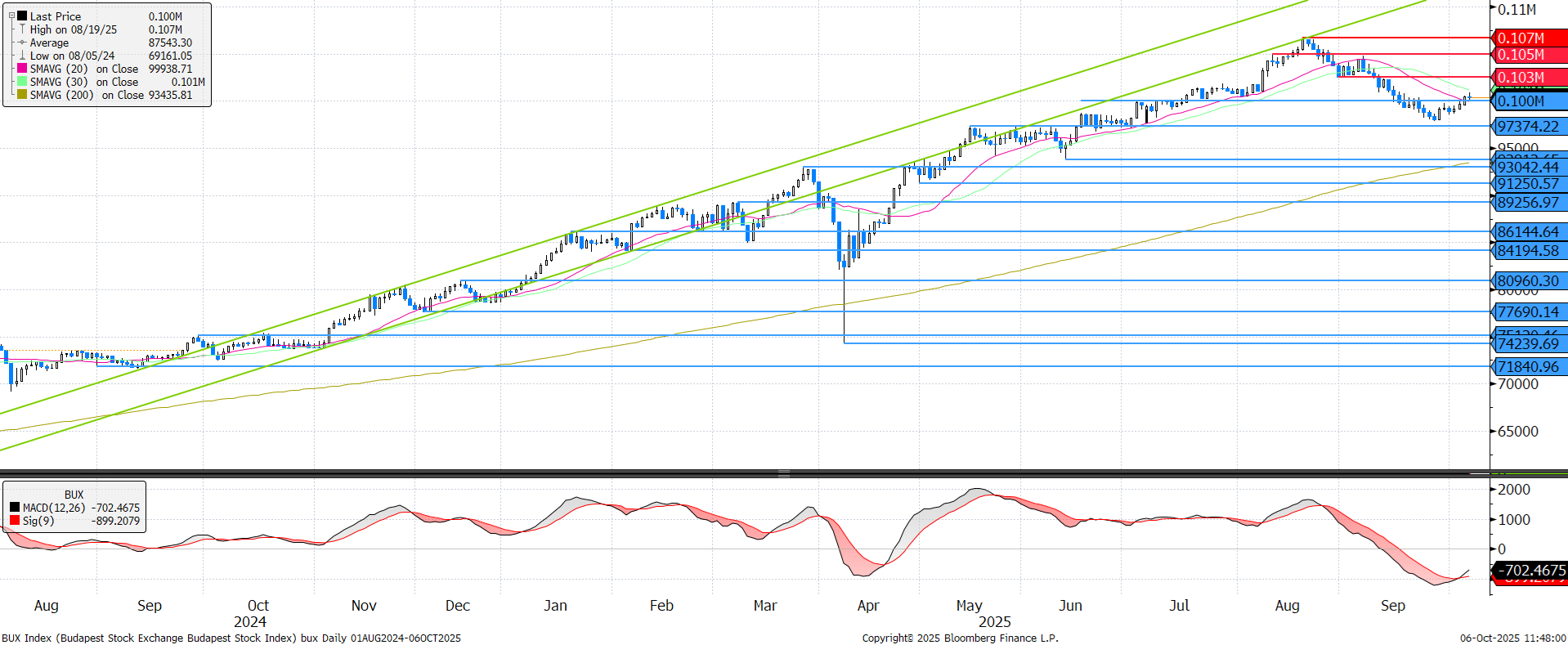The width and height of the screenshot is (1568, 645).
Task: Click the black Last Price color swatch
Action: tap(22, 16)
